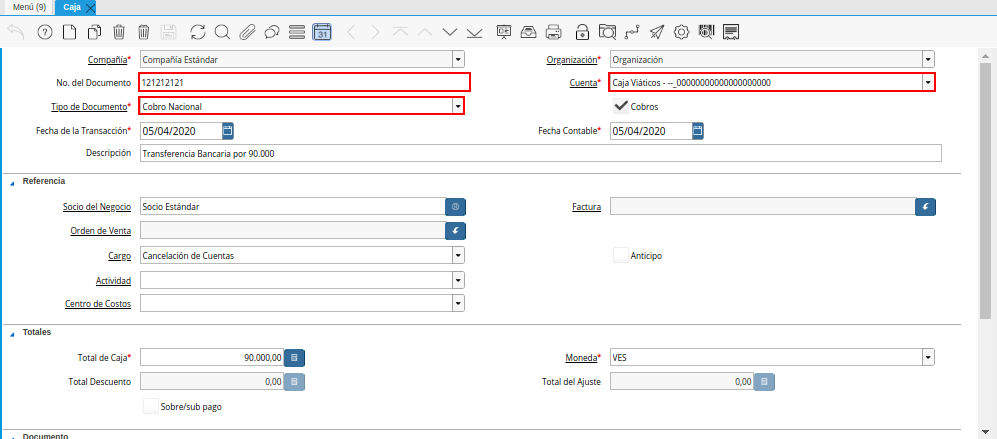The image size is (997, 439).
Task: Go to first record icon
Action: [400, 32]
